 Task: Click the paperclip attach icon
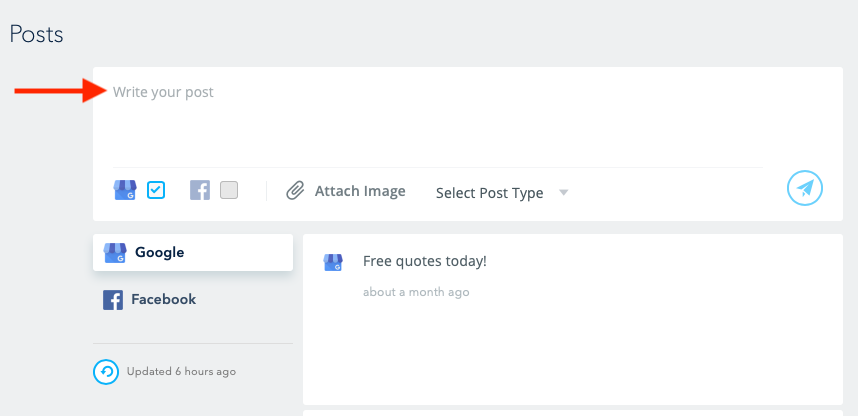(295, 191)
